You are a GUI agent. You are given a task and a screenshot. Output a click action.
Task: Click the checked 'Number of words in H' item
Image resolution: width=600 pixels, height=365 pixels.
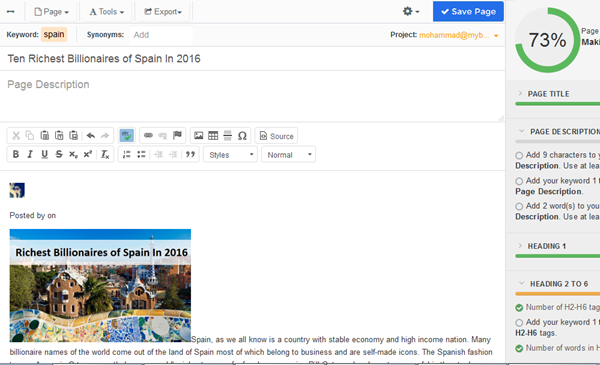tap(558, 348)
